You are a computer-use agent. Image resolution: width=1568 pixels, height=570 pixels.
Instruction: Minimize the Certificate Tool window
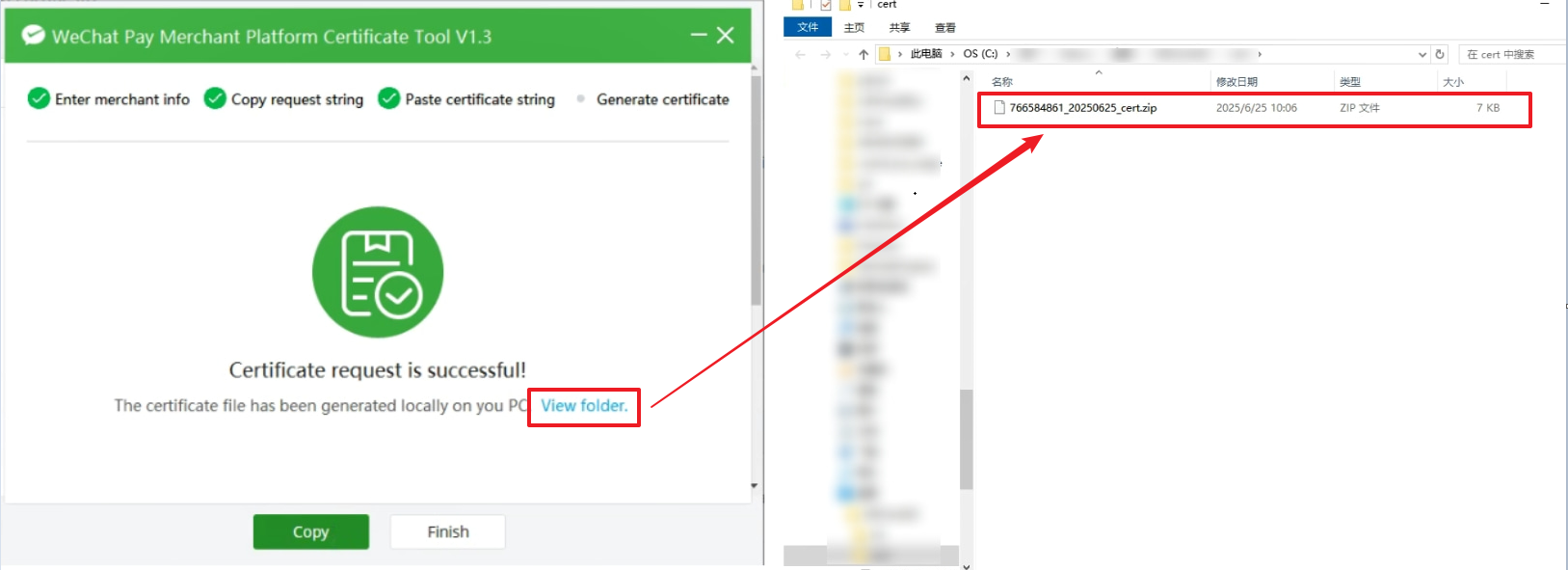click(699, 36)
